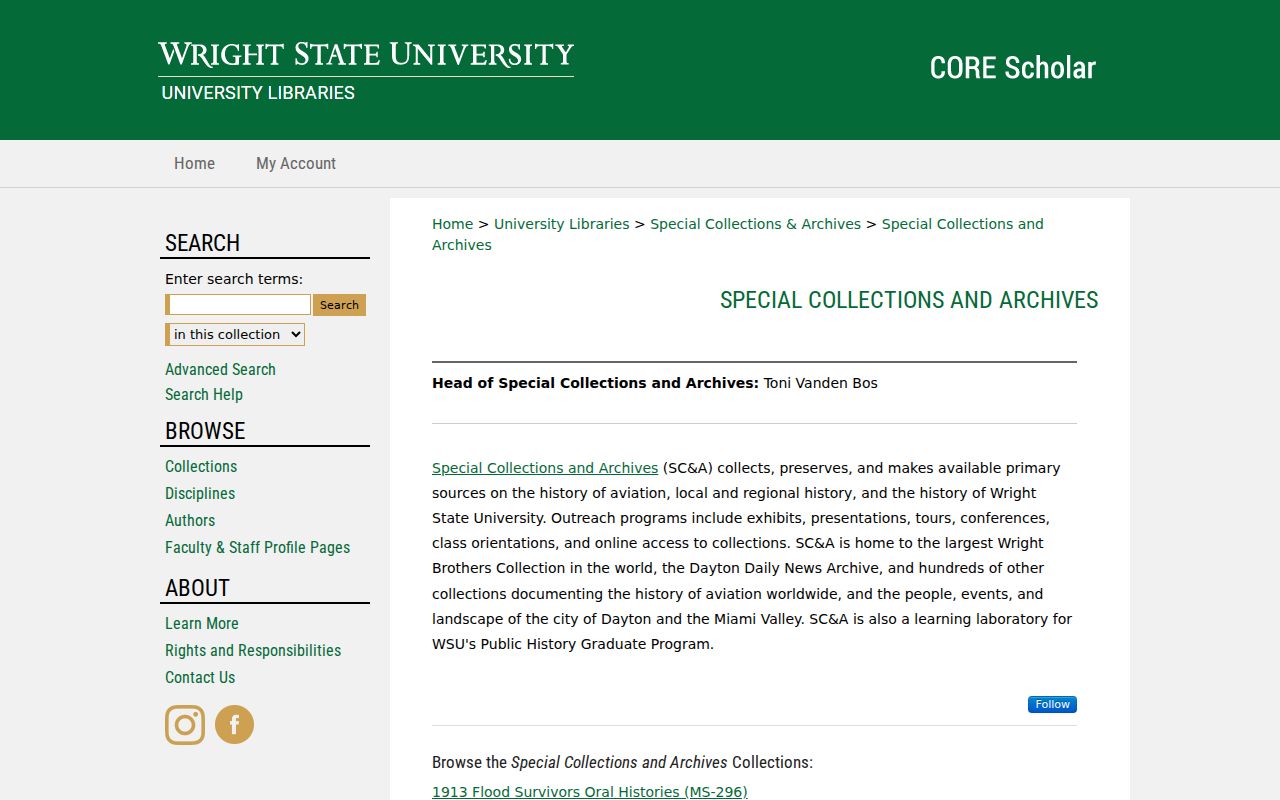Screen dimensions: 1280x800
Task: Select the name Toni Vanden Bos
Action: (821, 383)
